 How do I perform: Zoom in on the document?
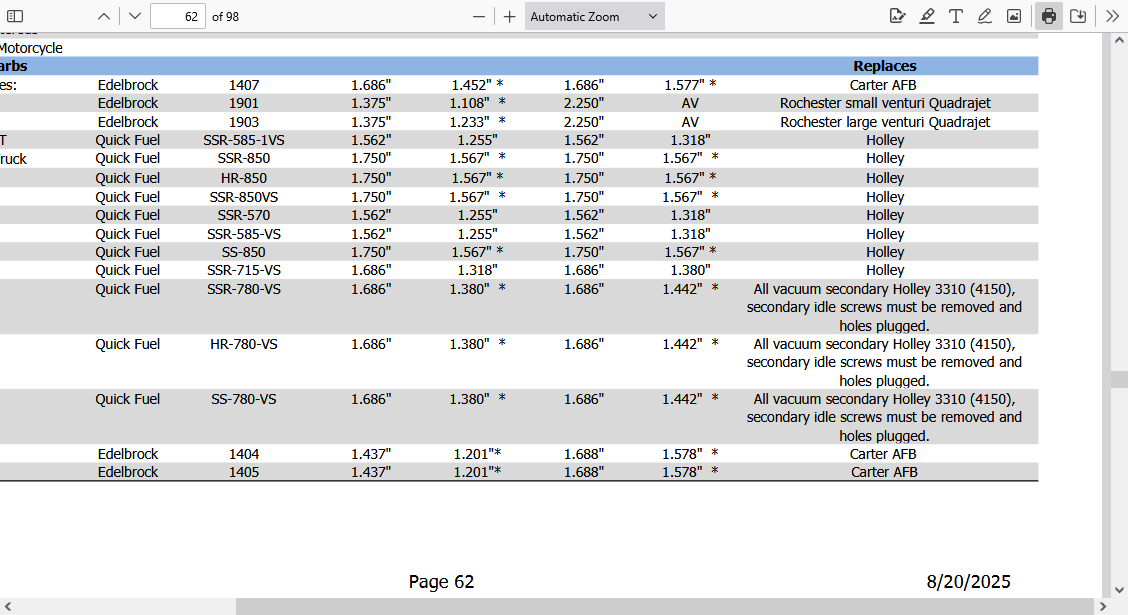[509, 17]
